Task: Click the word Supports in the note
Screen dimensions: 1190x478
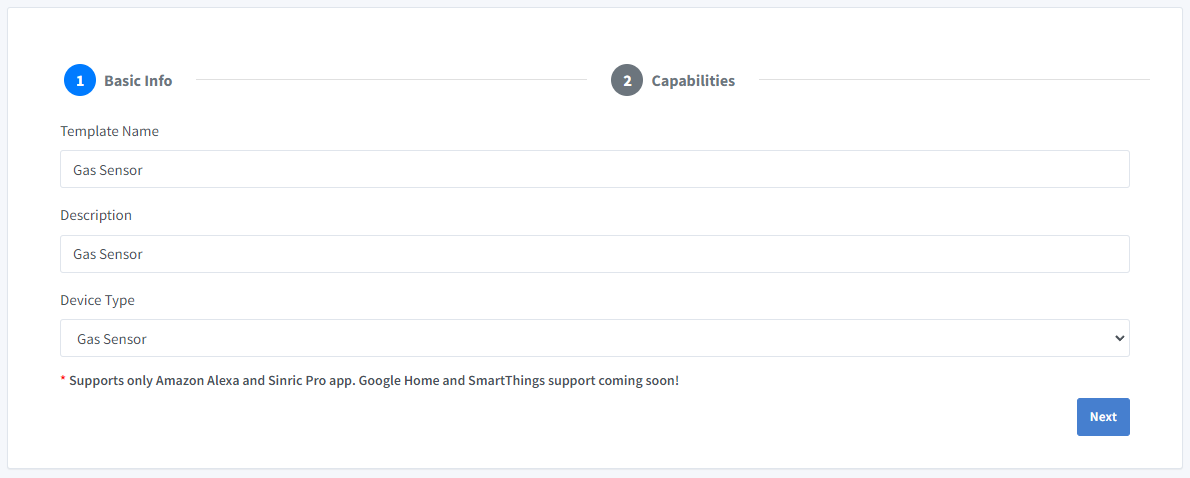Action: [x=97, y=381]
